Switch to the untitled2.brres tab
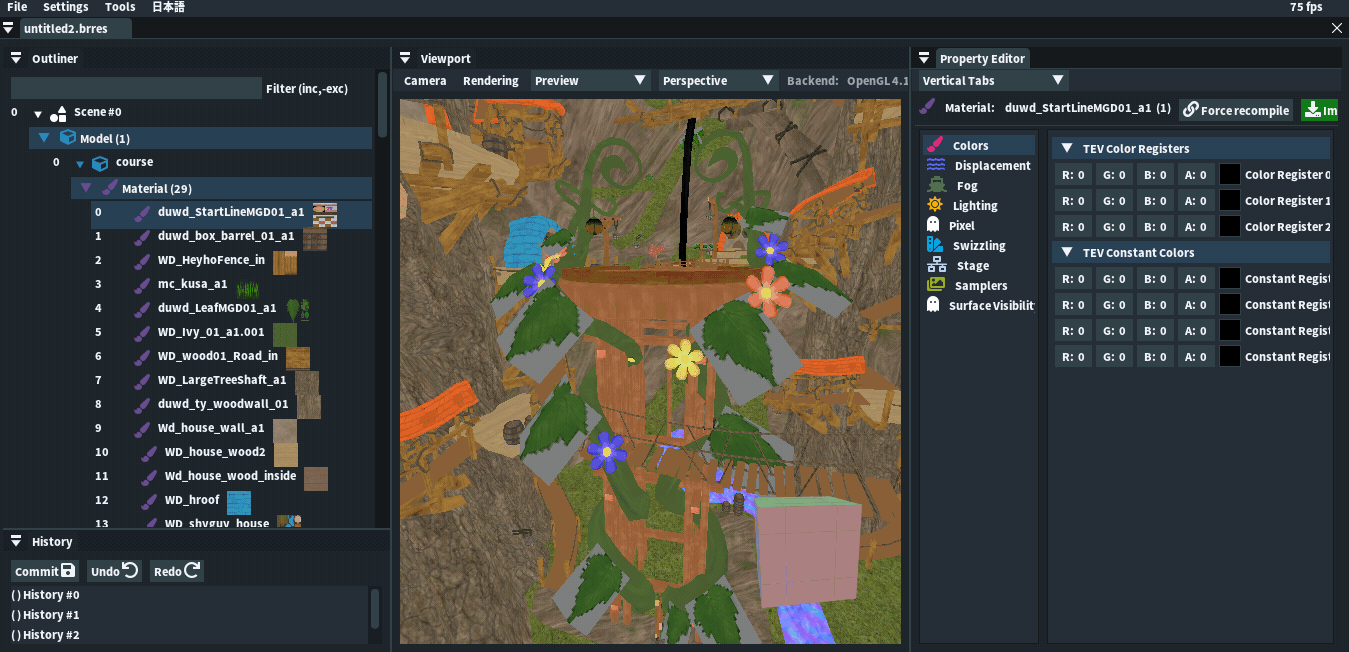This screenshot has width=1349, height=652. [x=66, y=29]
